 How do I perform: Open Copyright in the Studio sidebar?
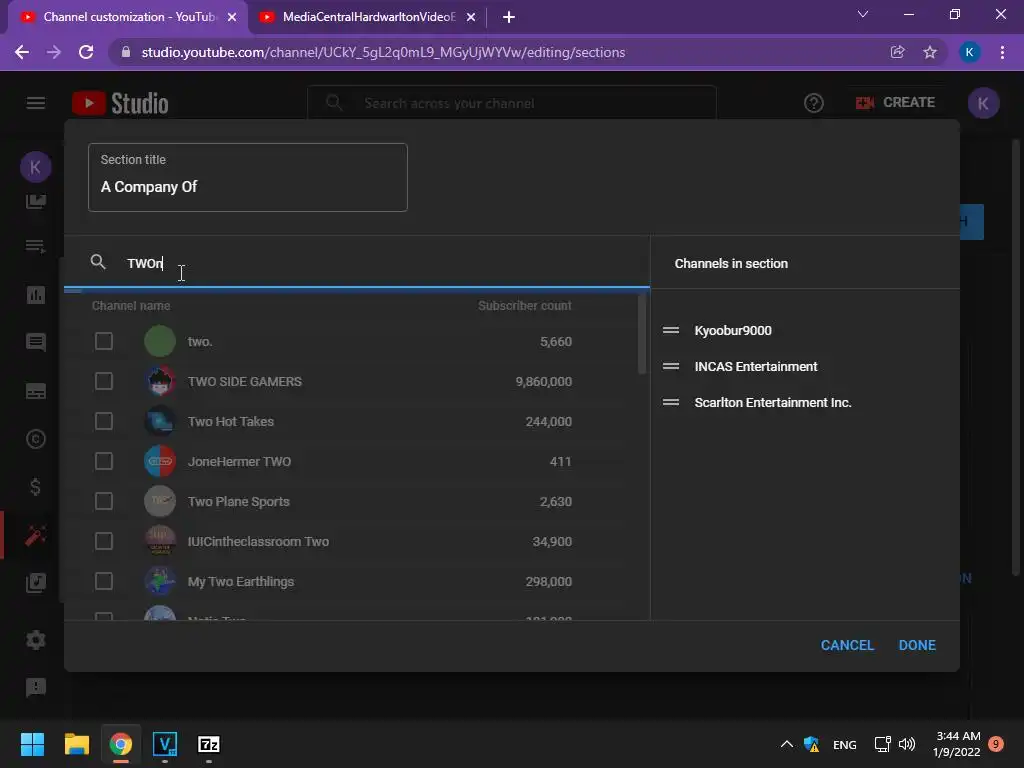(35, 439)
